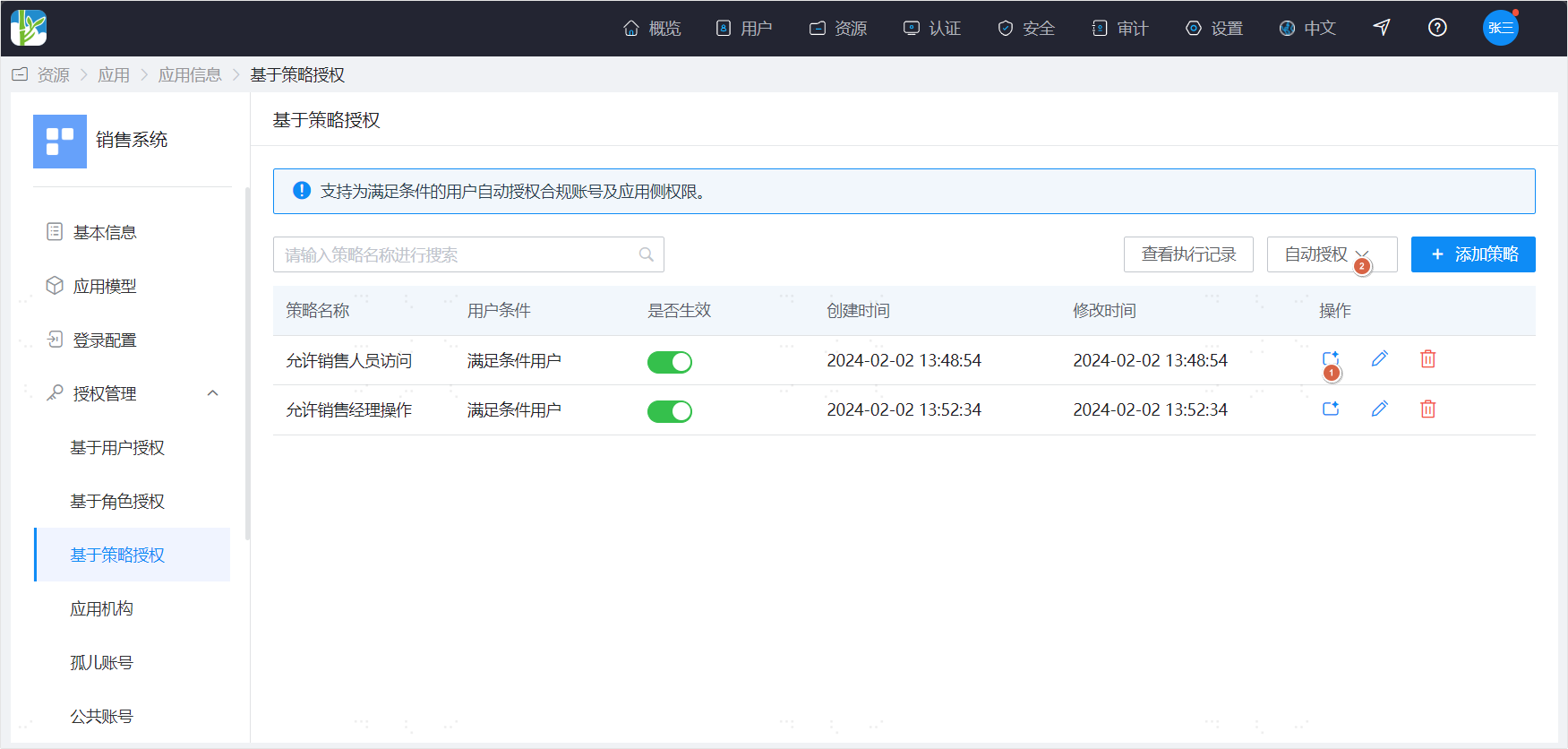Image resolution: width=1568 pixels, height=749 pixels.
Task: Click 查看执行记录 button
Action: point(1188,254)
